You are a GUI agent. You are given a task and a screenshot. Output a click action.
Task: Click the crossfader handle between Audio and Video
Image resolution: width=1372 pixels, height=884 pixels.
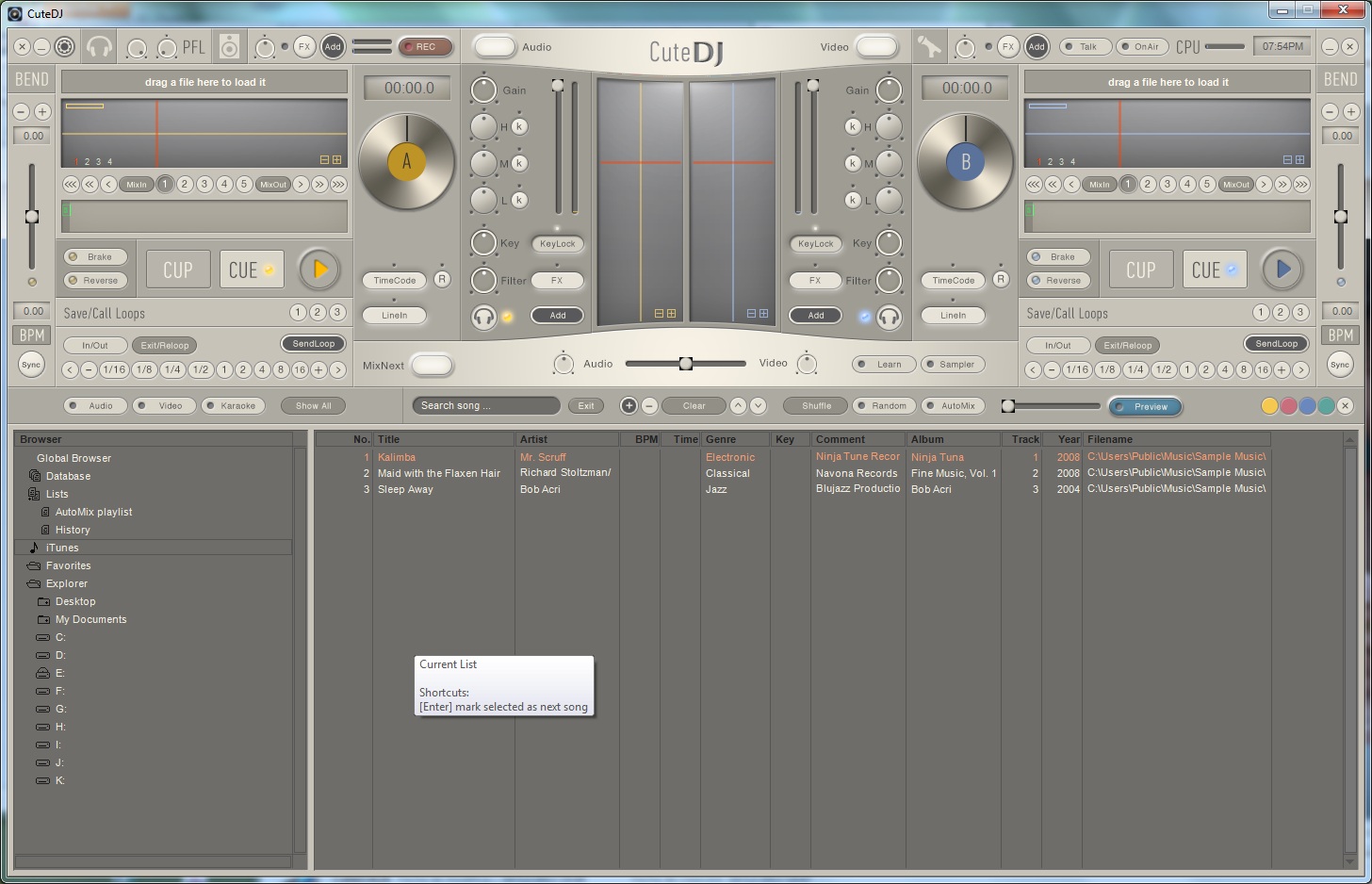point(686,363)
